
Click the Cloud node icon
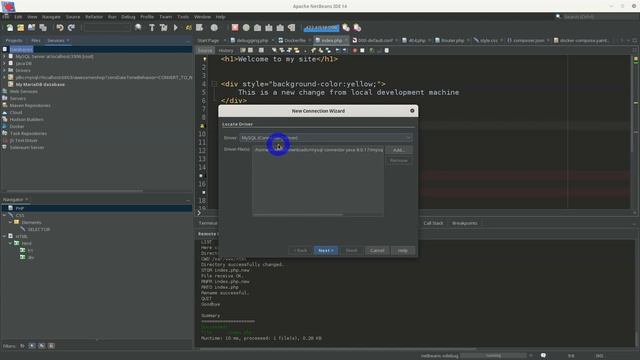(5, 112)
